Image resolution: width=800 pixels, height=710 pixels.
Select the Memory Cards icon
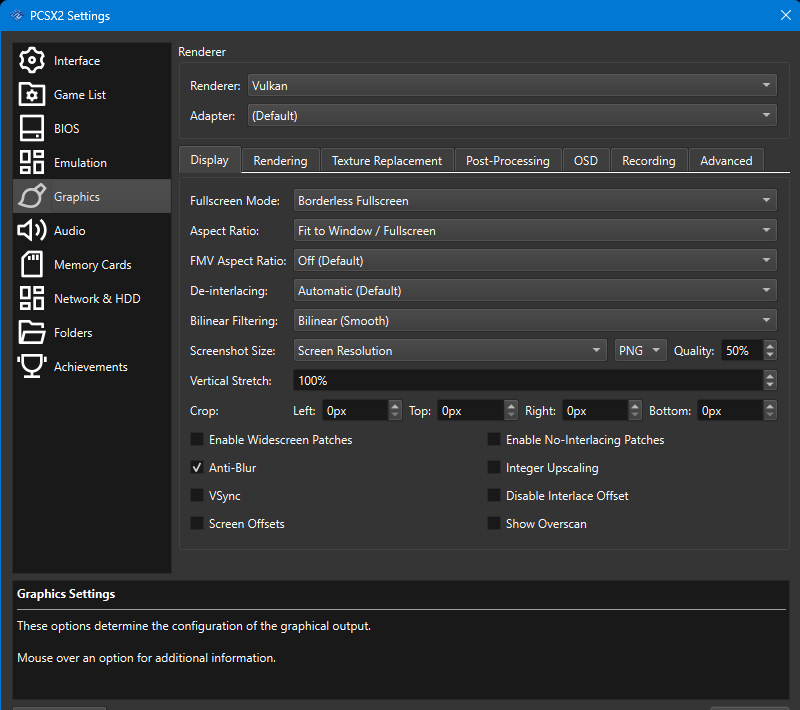point(32,264)
